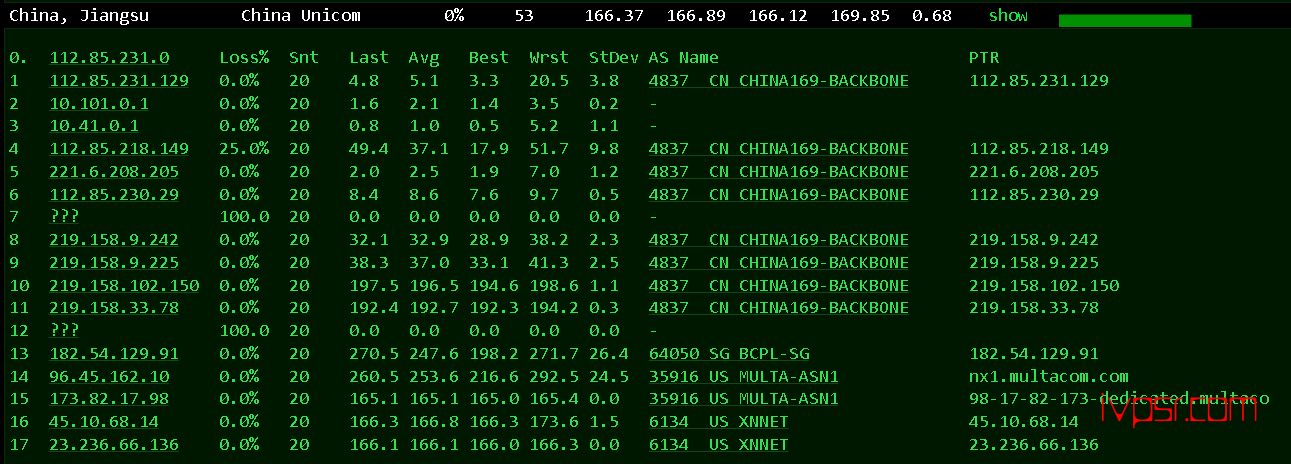This screenshot has height=464, width=1291.
Task: Click the AS Name column header
Action: (684, 58)
